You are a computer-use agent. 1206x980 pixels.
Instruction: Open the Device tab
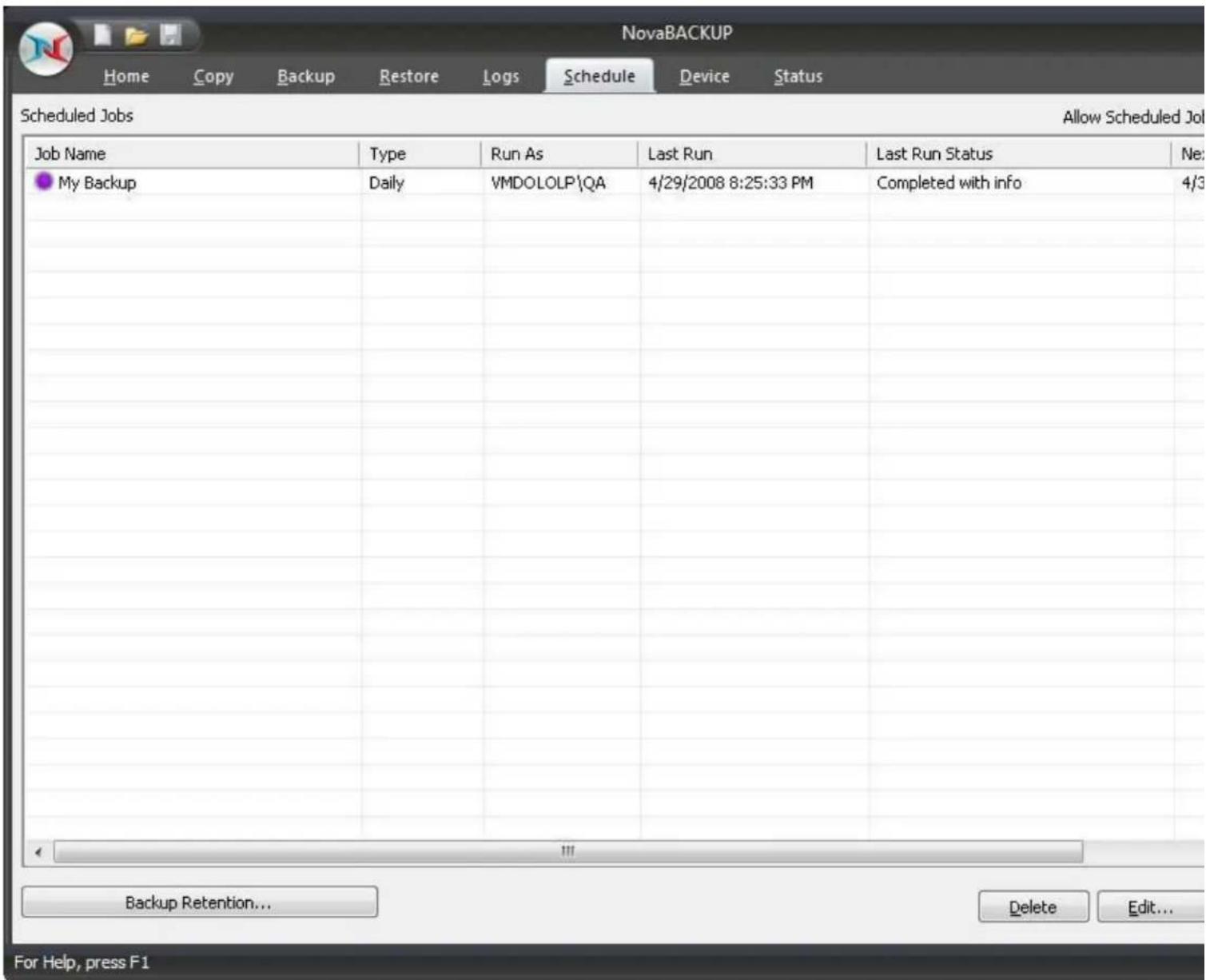[704, 76]
